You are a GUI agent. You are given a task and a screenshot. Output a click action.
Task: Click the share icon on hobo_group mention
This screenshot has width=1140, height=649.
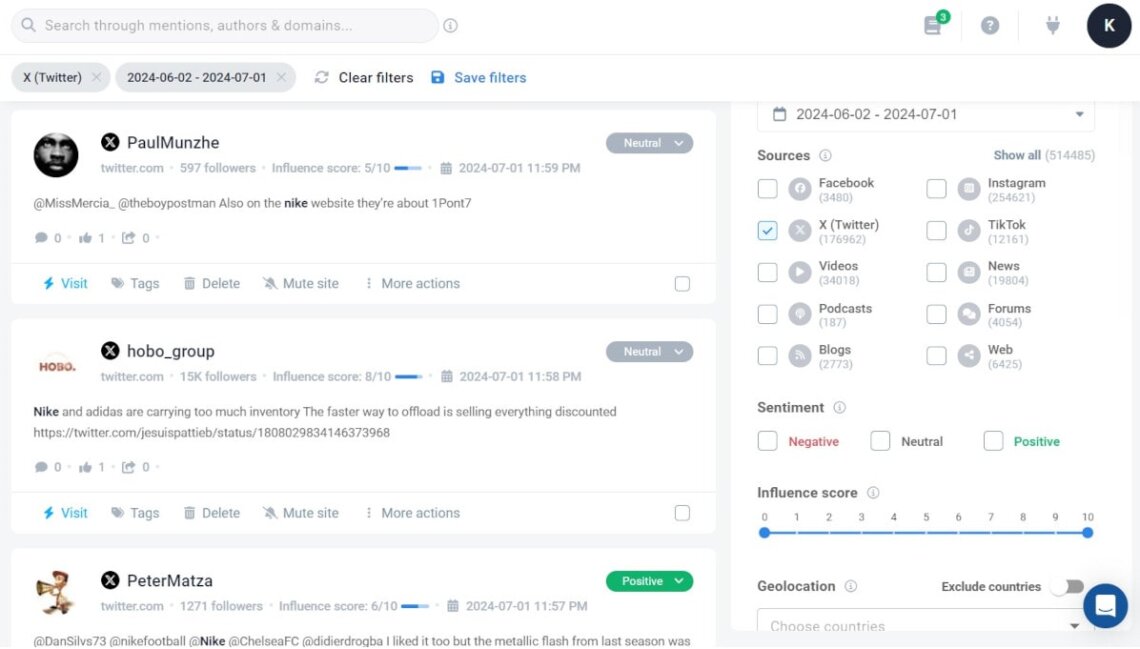click(128, 467)
